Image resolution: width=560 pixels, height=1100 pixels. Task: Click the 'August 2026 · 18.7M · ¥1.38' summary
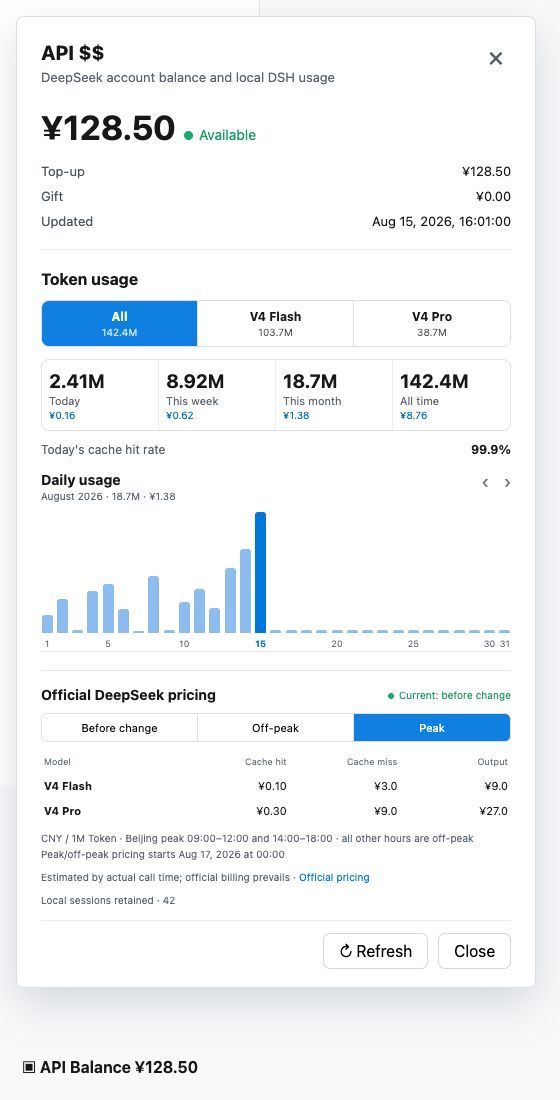pyautogui.click(x=108, y=497)
